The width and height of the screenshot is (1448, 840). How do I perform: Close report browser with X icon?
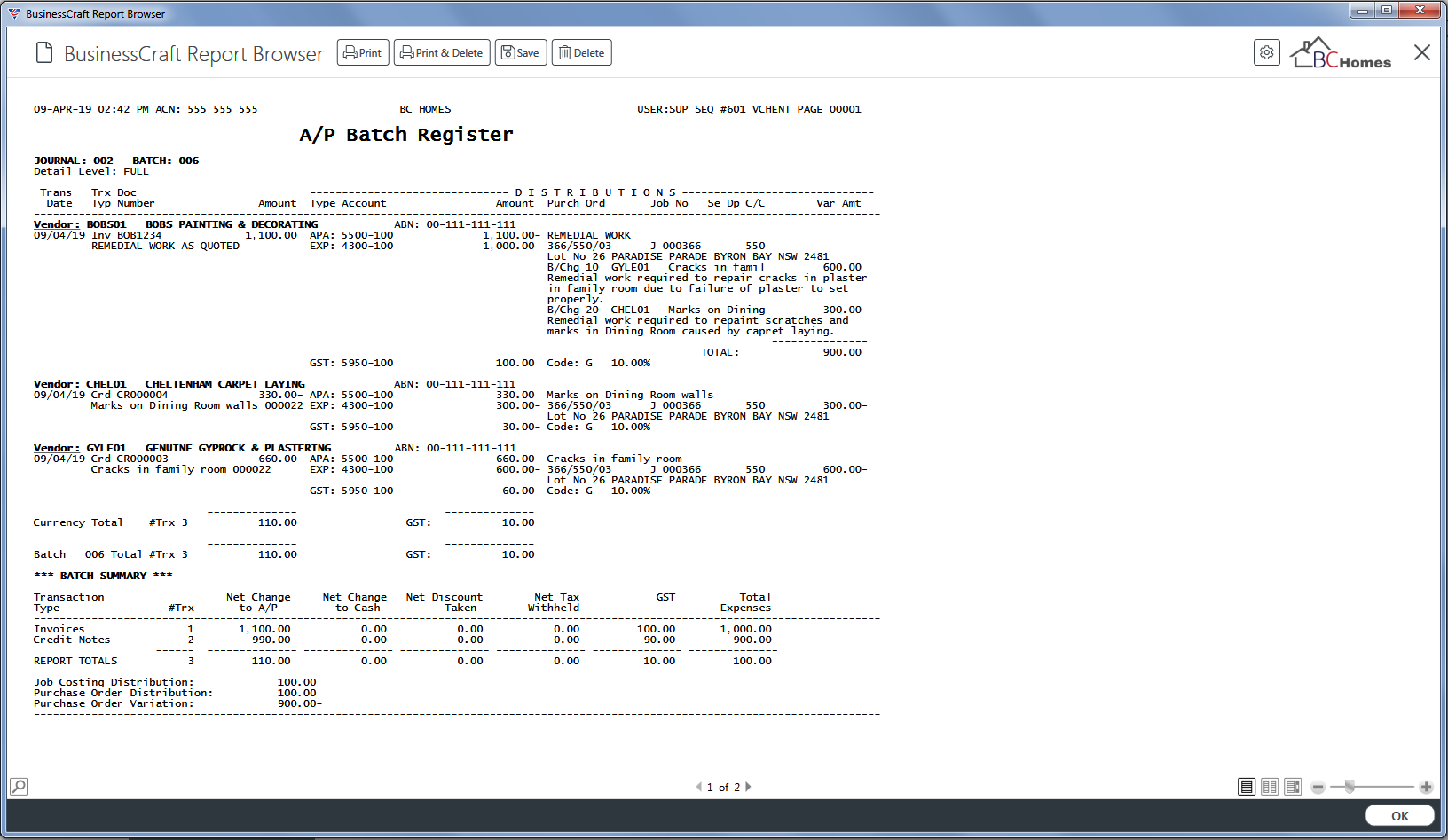[1422, 52]
